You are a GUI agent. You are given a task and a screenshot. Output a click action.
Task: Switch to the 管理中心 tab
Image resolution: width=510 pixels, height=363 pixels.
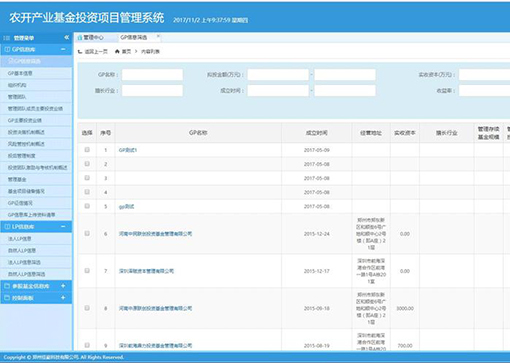tap(93, 38)
